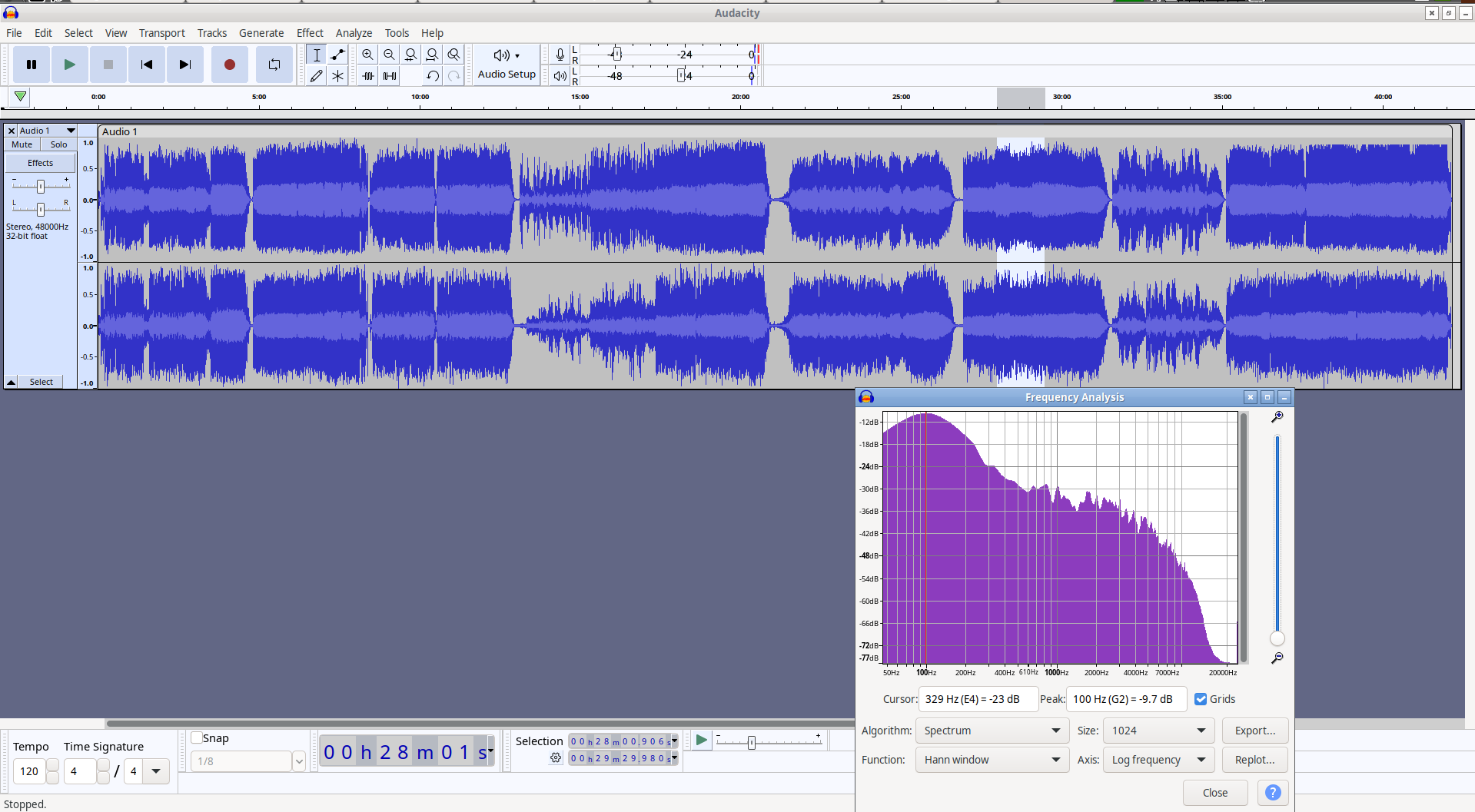Enable the Snap checkbox

(x=197, y=738)
